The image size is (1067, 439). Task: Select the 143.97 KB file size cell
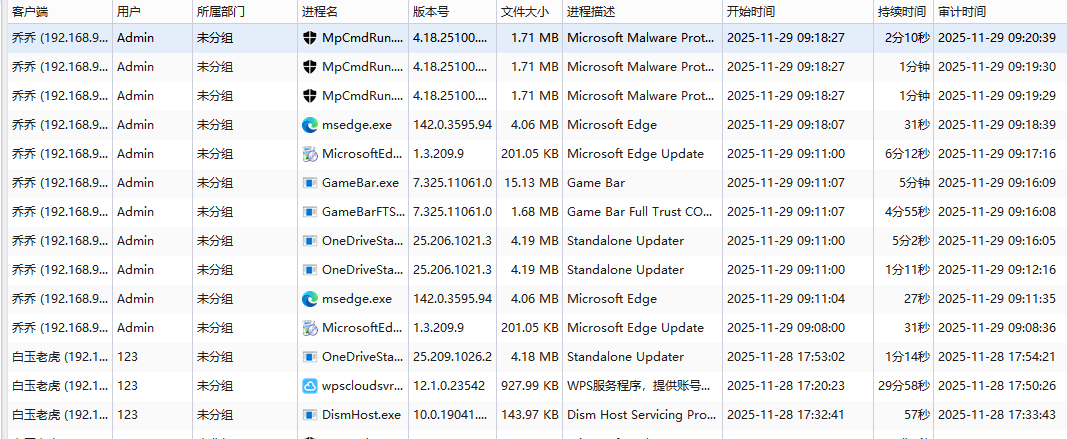[x=529, y=414]
